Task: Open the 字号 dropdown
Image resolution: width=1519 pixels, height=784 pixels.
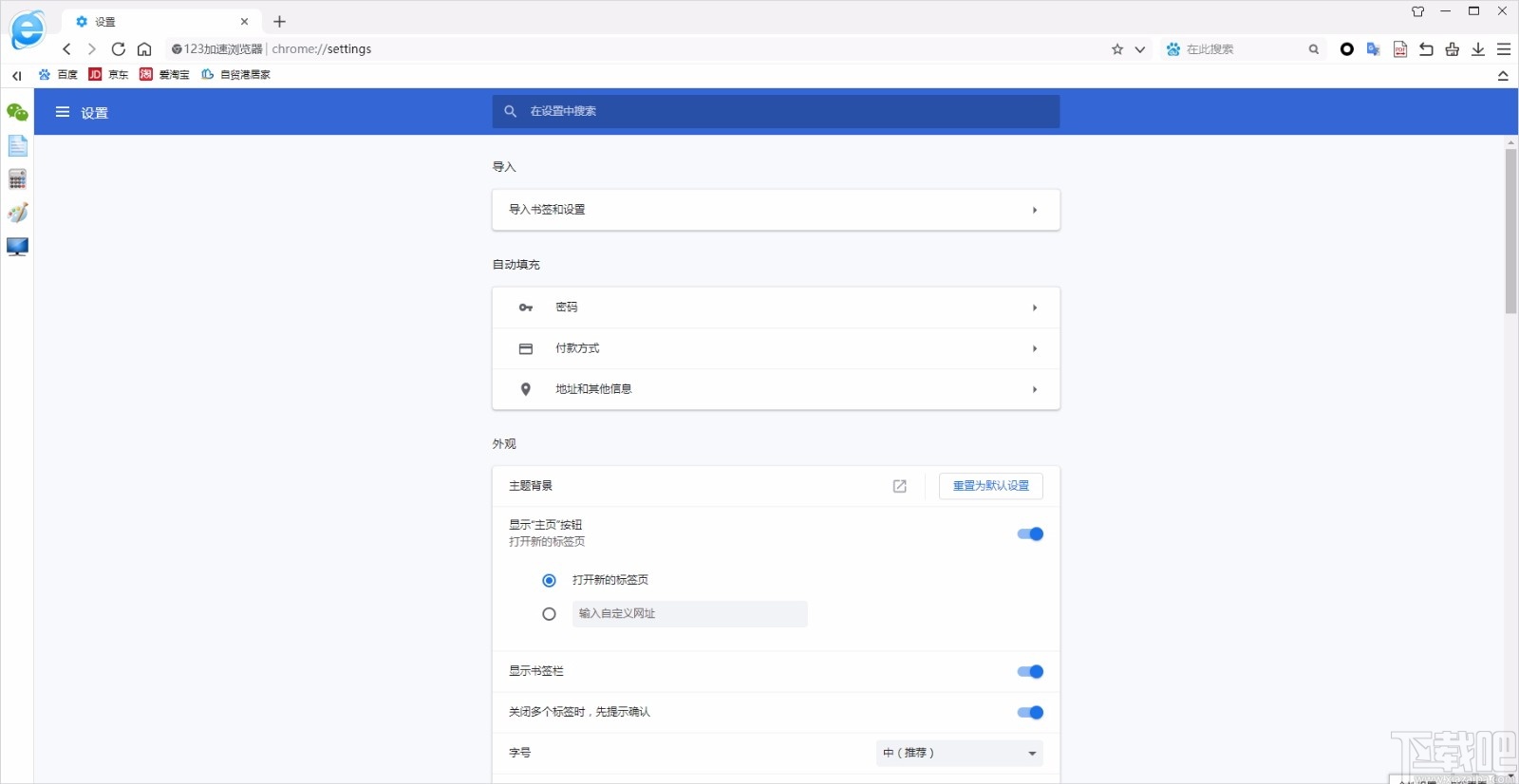Action: tap(959, 753)
